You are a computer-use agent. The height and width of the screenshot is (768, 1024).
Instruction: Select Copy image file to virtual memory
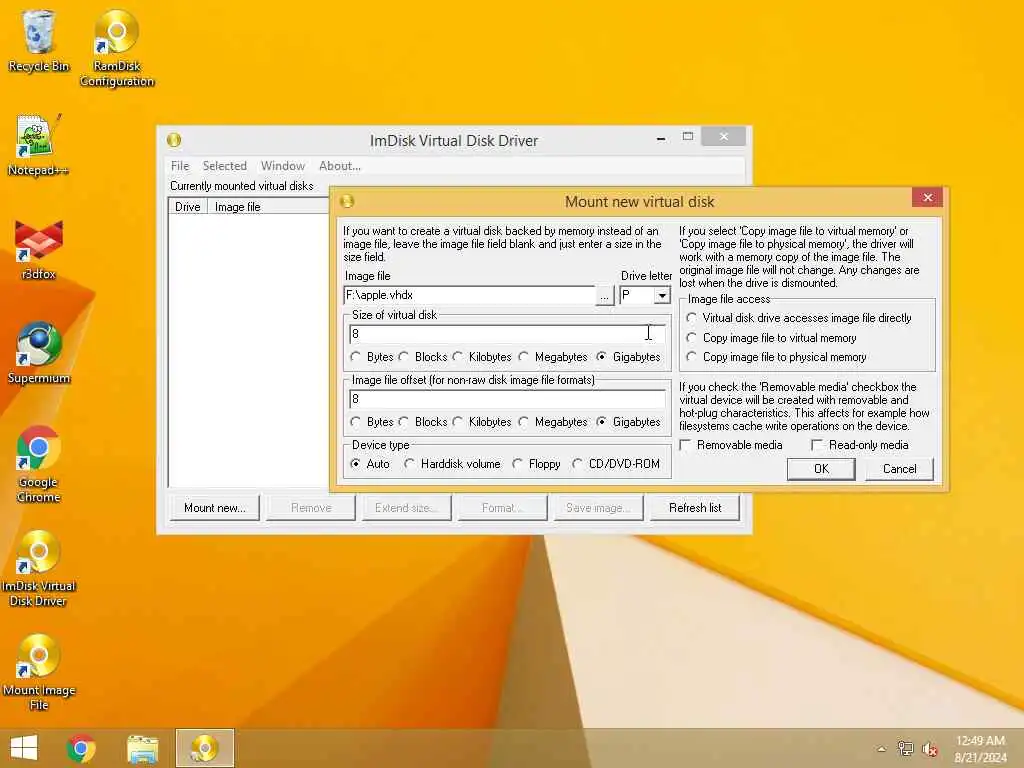coord(771,338)
